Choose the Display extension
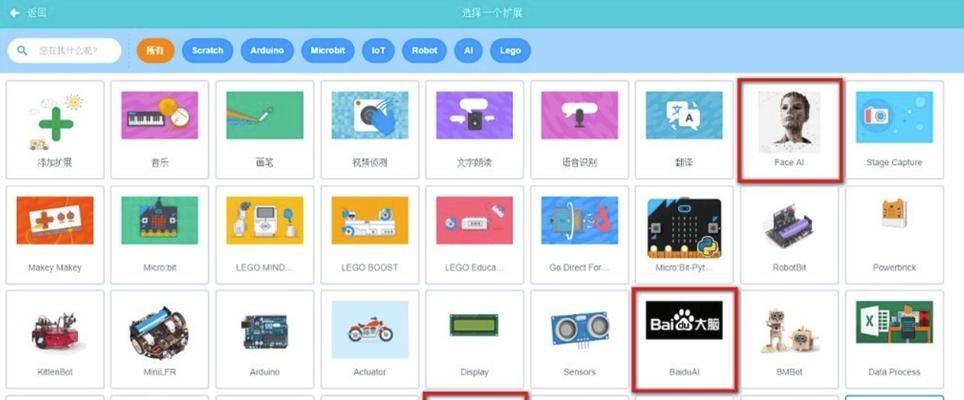 tap(475, 339)
